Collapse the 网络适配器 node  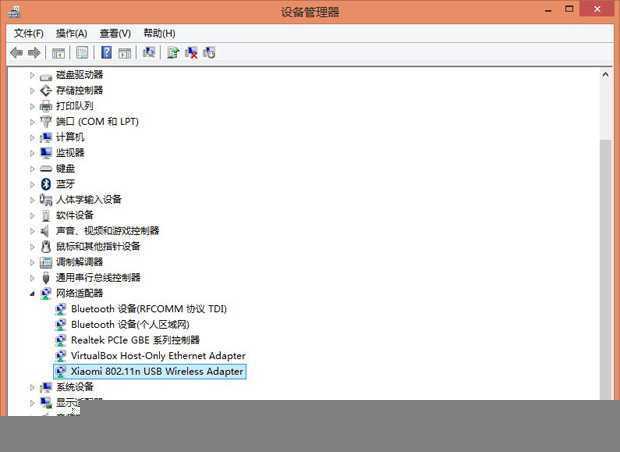pyautogui.click(x=32, y=293)
